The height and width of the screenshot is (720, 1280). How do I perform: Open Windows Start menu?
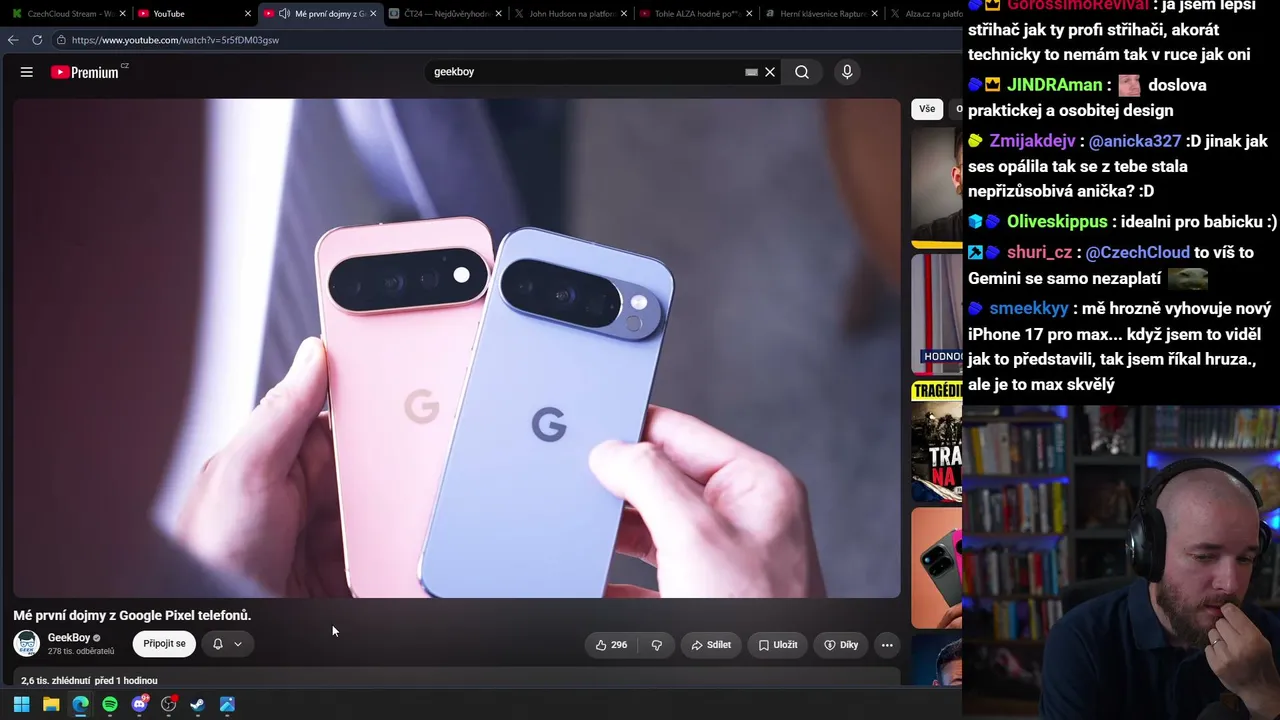(21, 704)
